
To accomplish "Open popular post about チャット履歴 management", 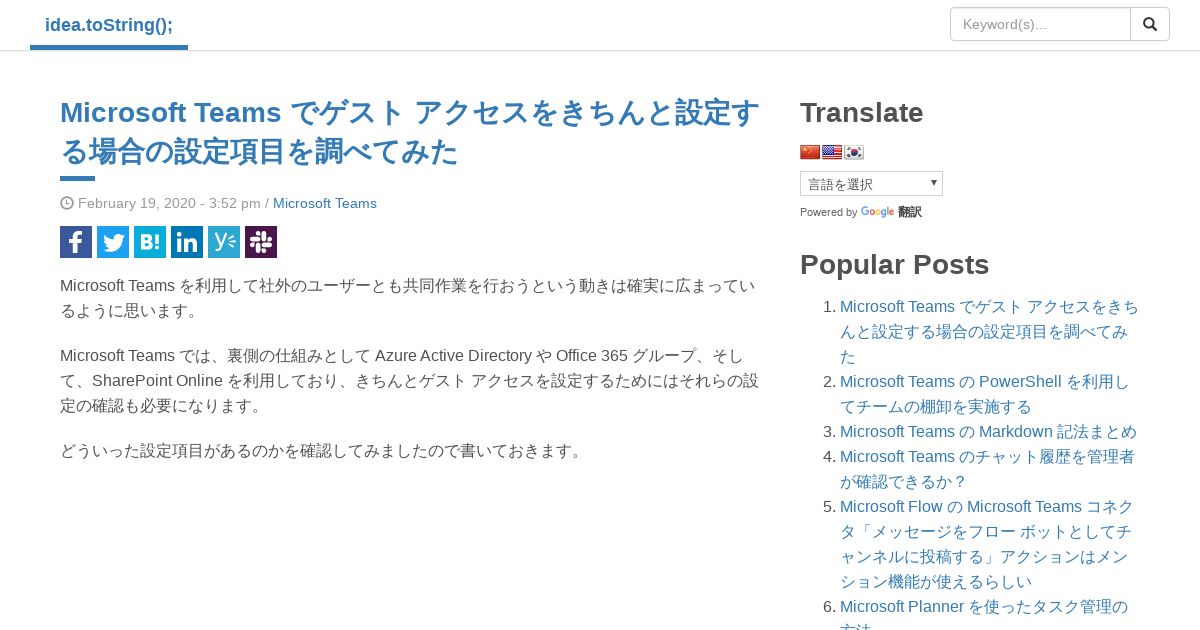I will (x=987, y=469).
